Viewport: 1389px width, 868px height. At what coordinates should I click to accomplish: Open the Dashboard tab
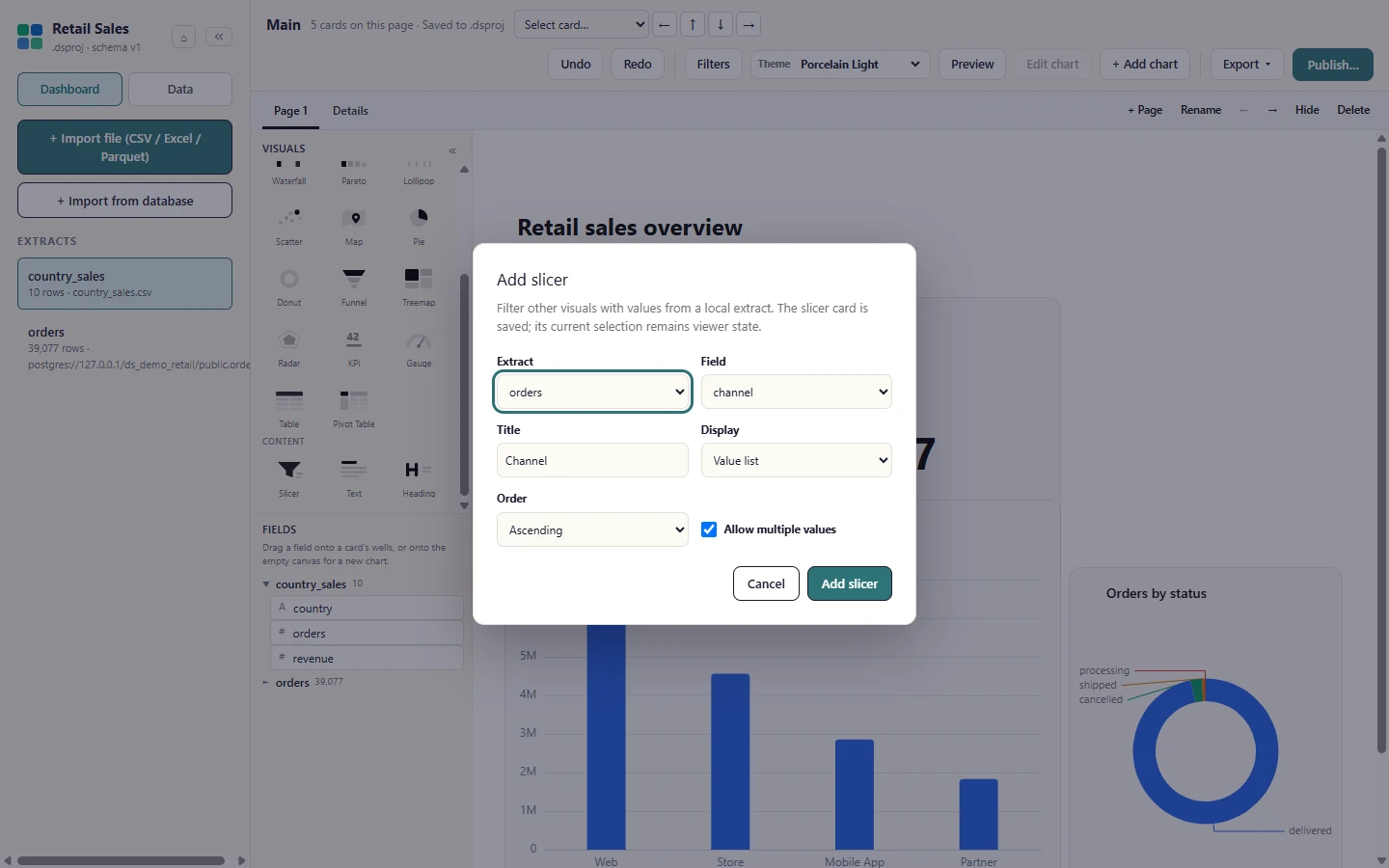click(x=69, y=89)
